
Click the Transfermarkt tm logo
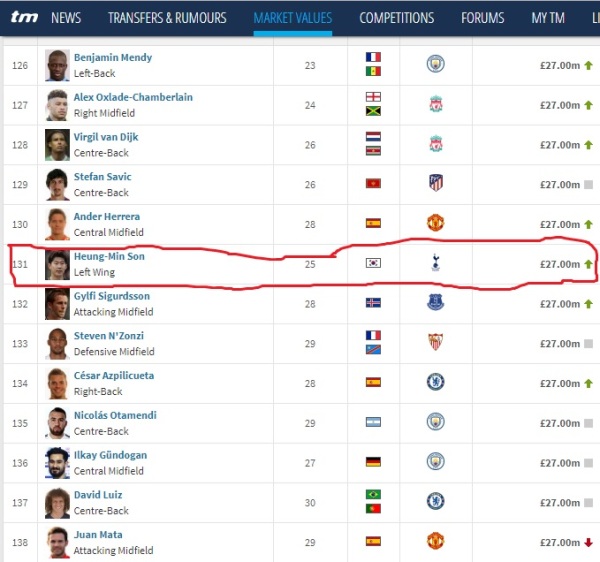tap(24, 17)
